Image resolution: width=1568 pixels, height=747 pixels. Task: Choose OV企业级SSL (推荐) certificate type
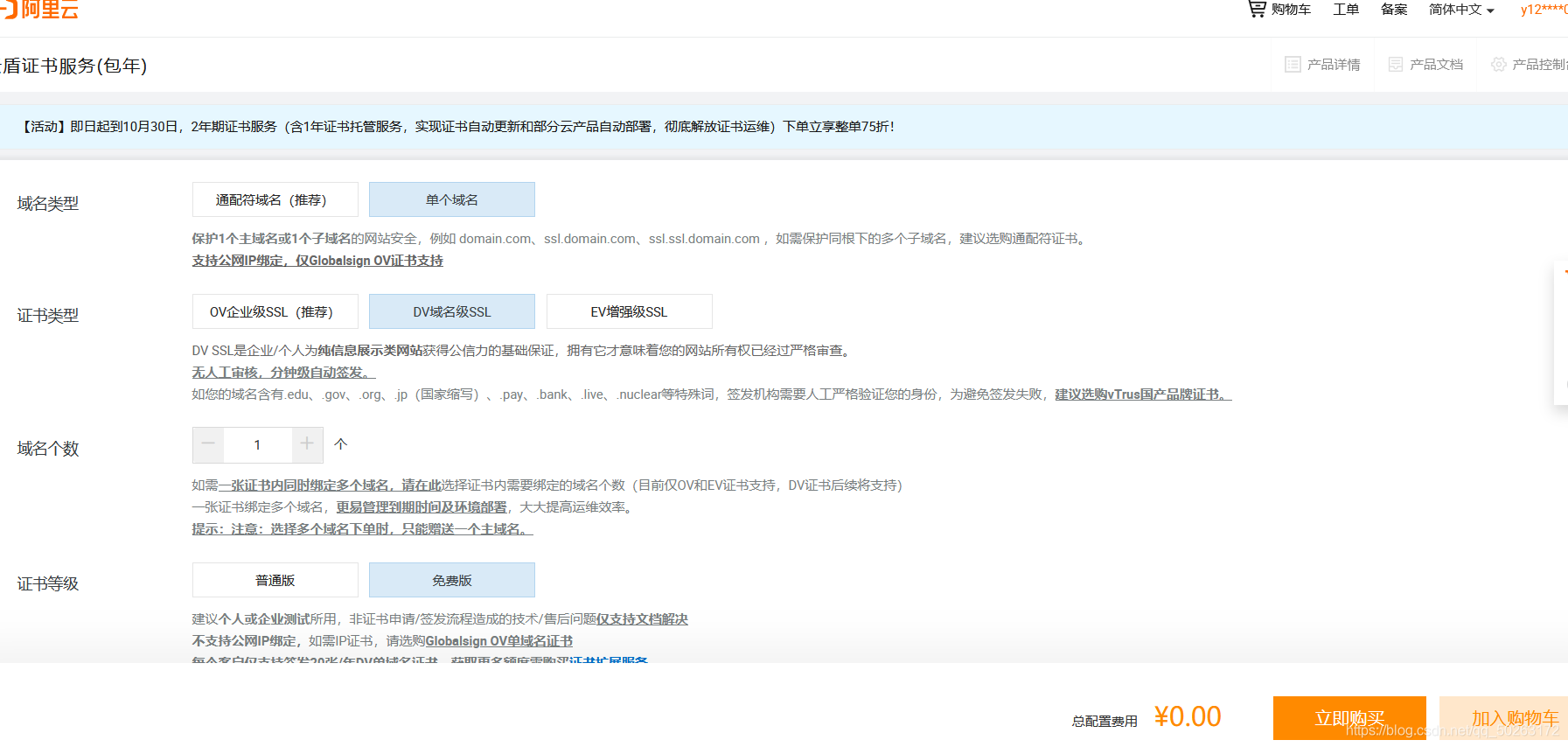click(x=275, y=311)
